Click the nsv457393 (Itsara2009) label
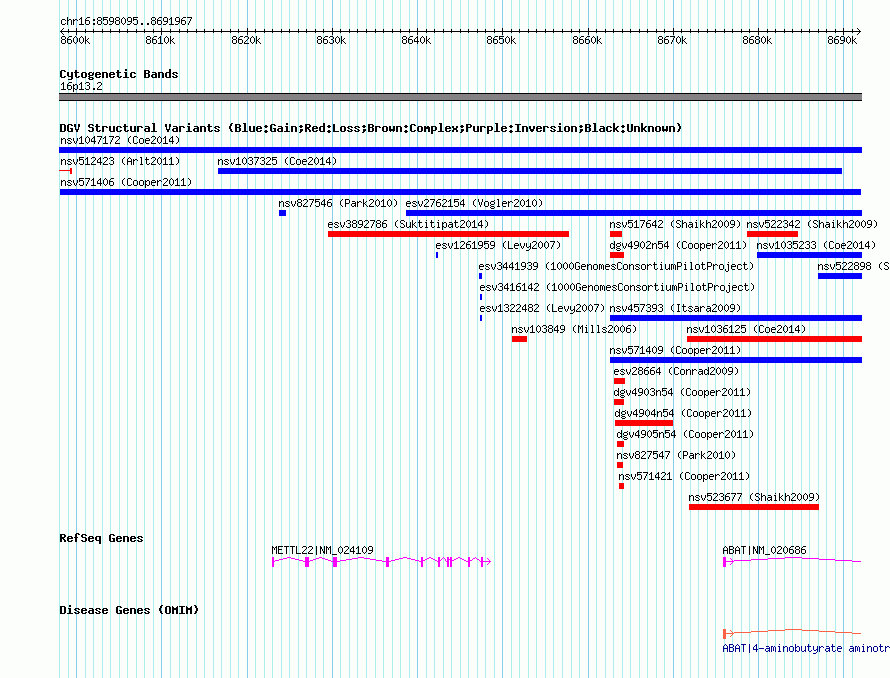Screen dimensions: 890x678 [675, 308]
